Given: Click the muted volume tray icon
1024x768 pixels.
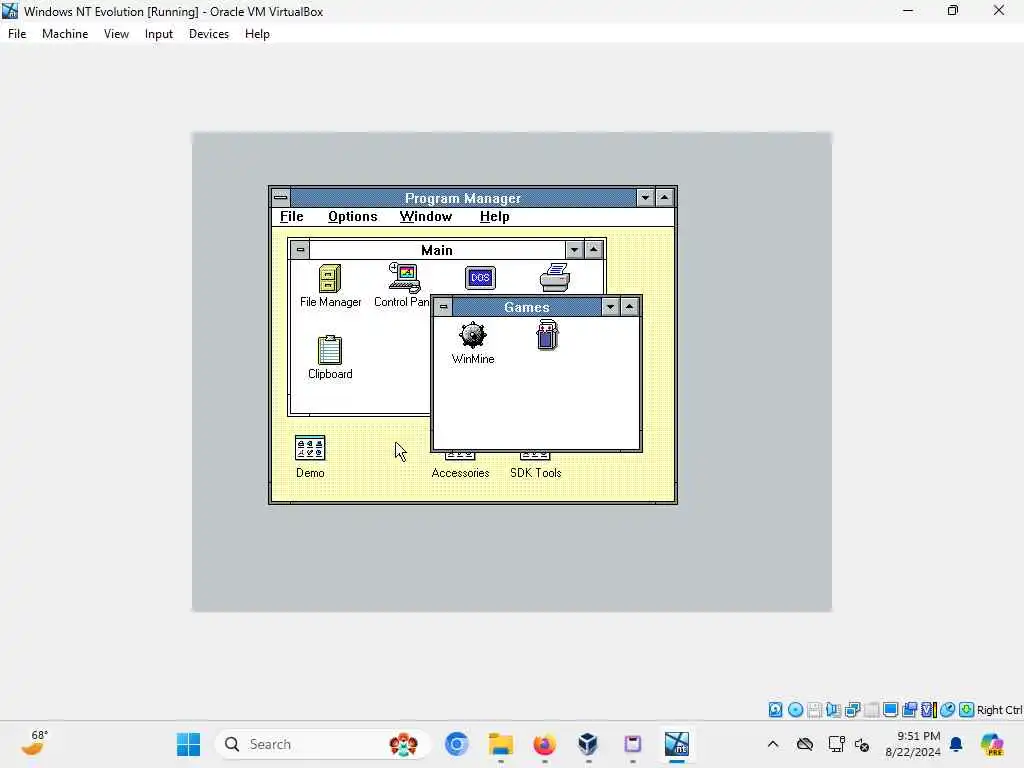Looking at the screenshot, I should click(862, 744).
